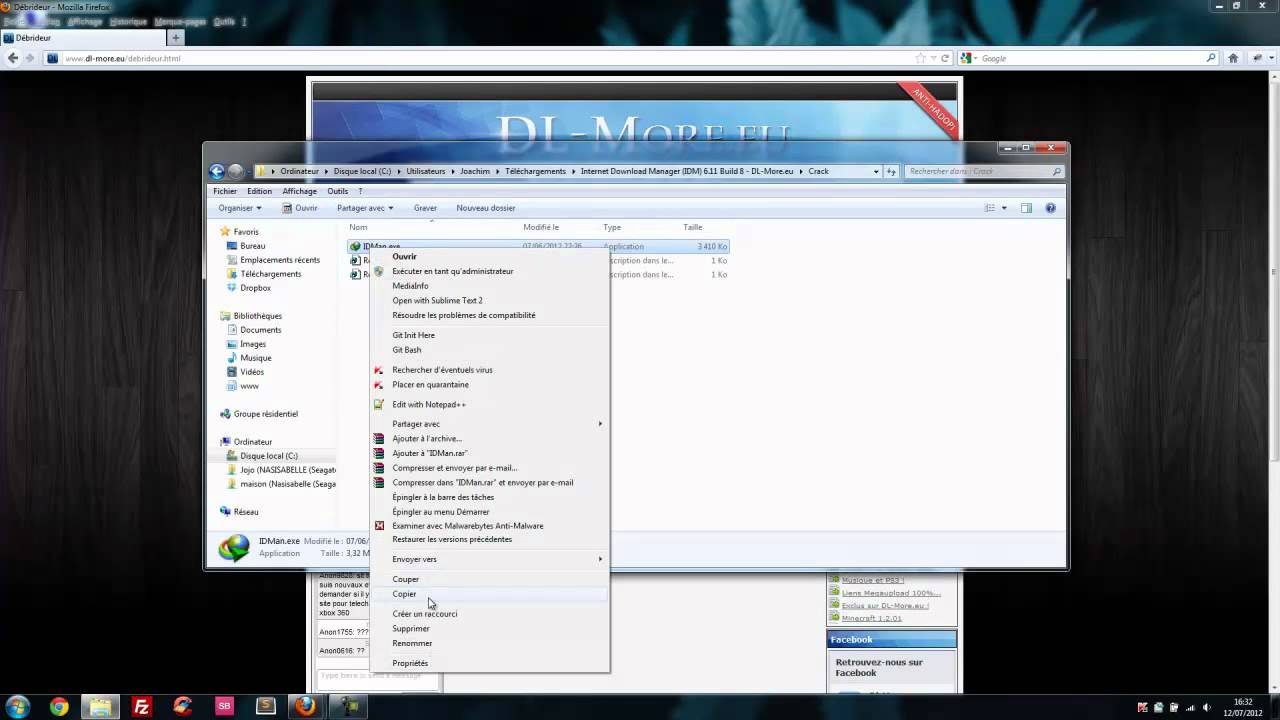
Task: Select Disque local (C:) in sidebar
Action: [x=269, y=456]
